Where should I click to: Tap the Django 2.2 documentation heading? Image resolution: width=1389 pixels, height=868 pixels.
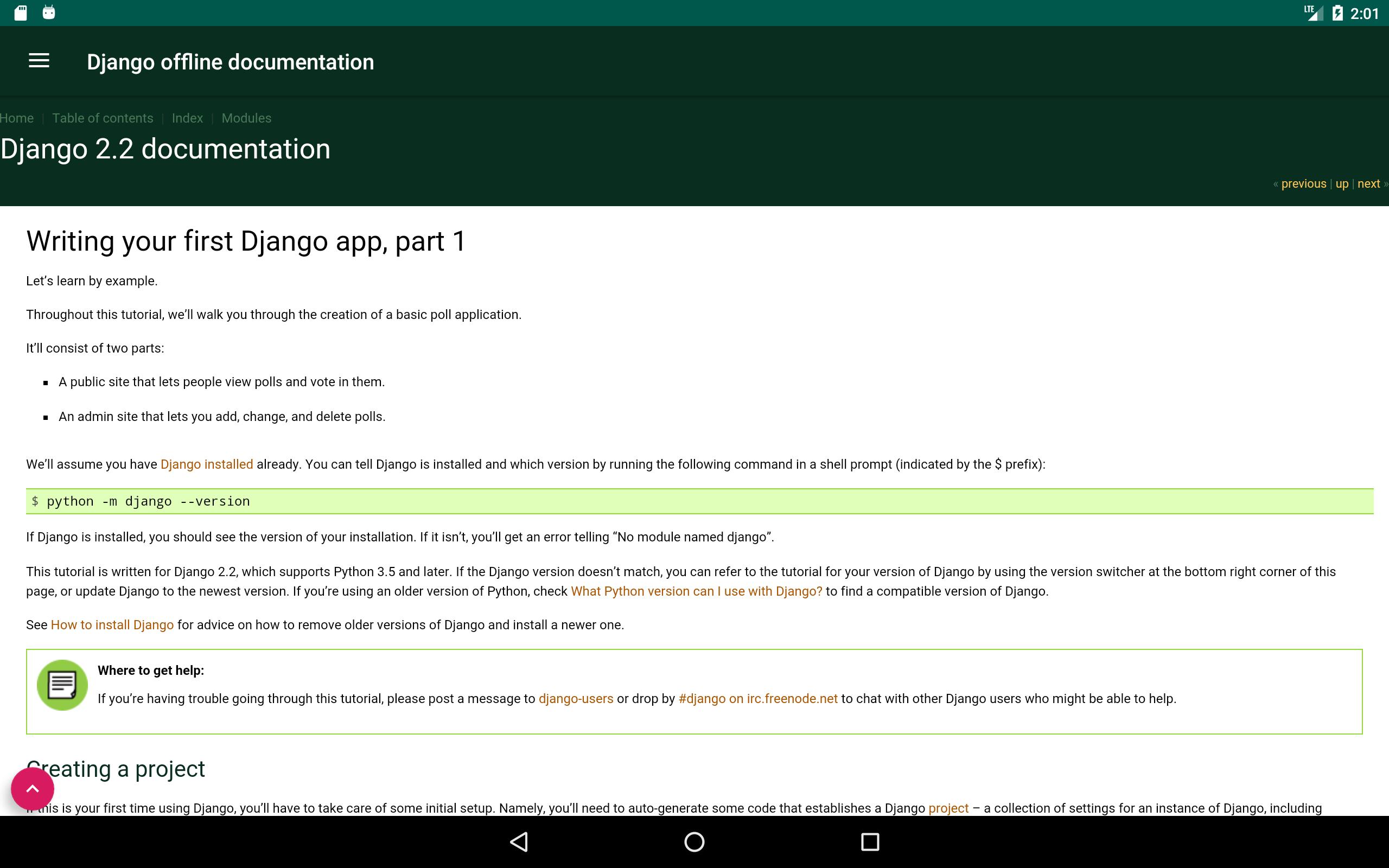click(x=165, y=149)
